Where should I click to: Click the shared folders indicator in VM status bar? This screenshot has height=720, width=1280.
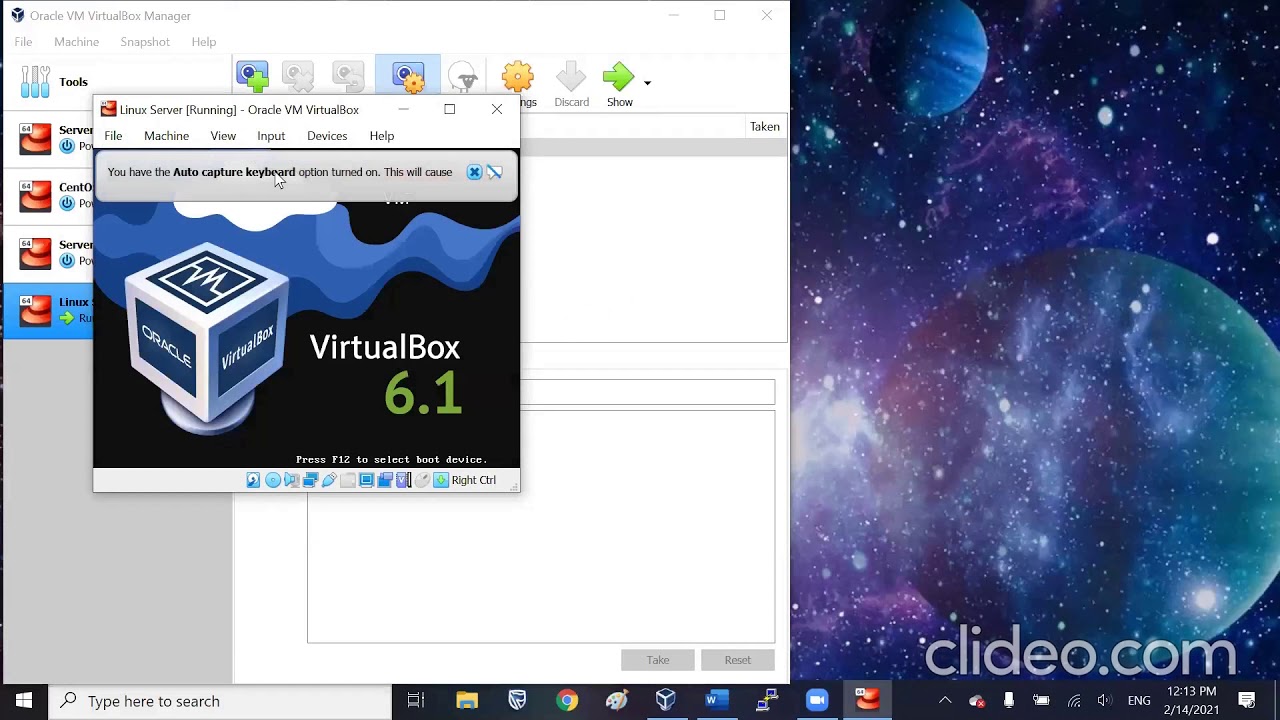pos(348,480)
